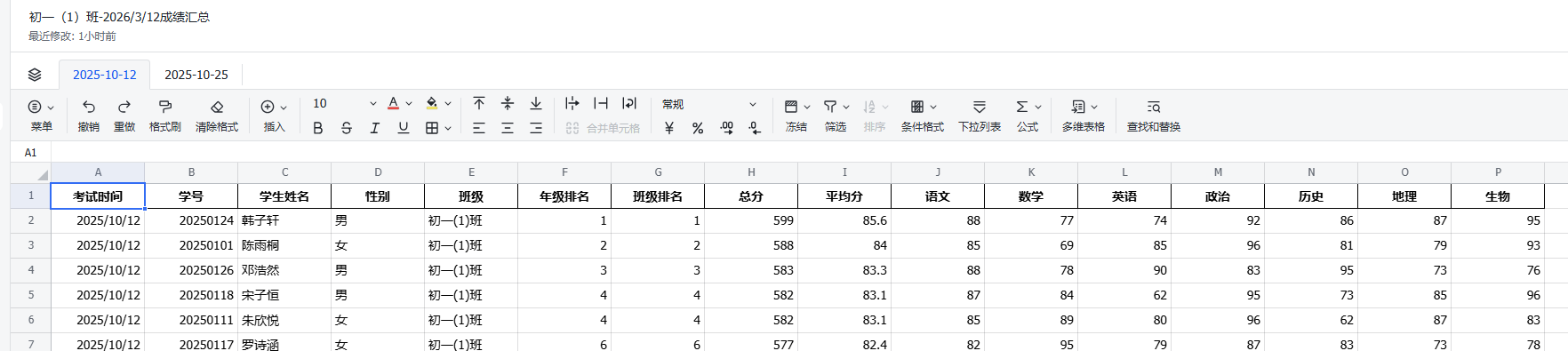Click the select-all corner of the grid
This screenshot has height=351, width=1568.
point(30,172)
